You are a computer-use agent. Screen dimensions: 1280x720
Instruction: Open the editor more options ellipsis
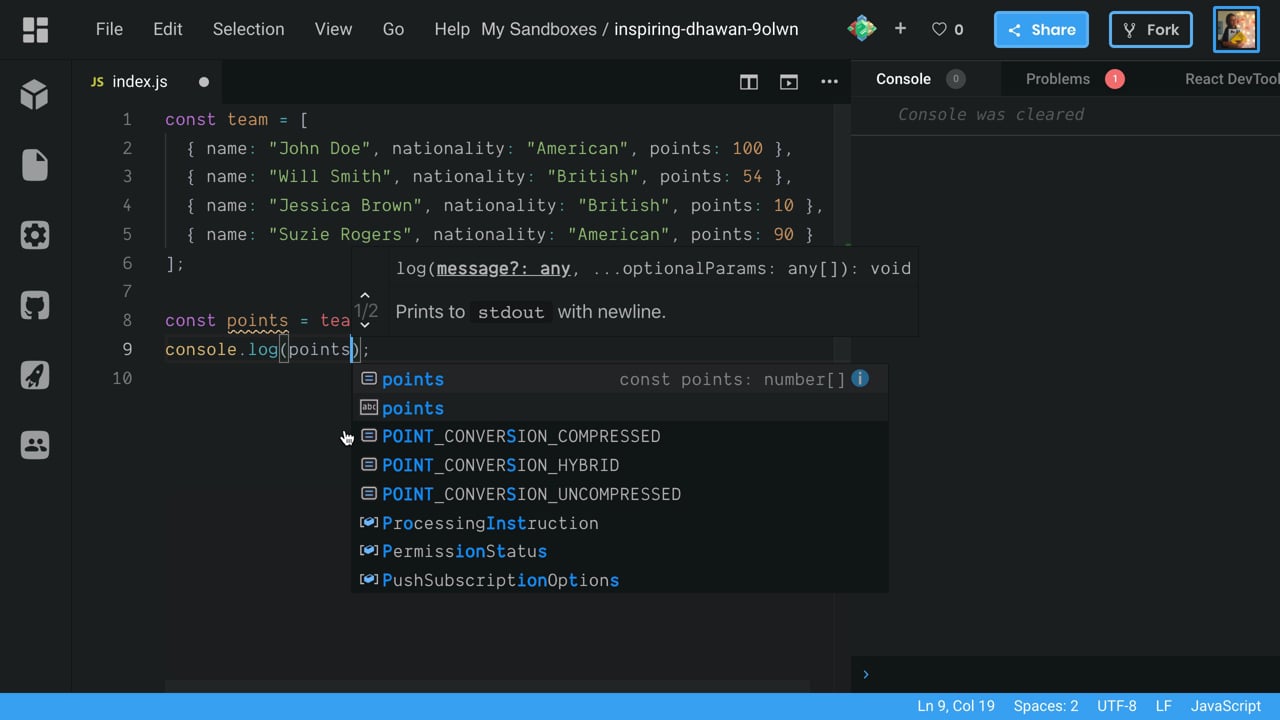pyautogui.click(x=829, y=82)
